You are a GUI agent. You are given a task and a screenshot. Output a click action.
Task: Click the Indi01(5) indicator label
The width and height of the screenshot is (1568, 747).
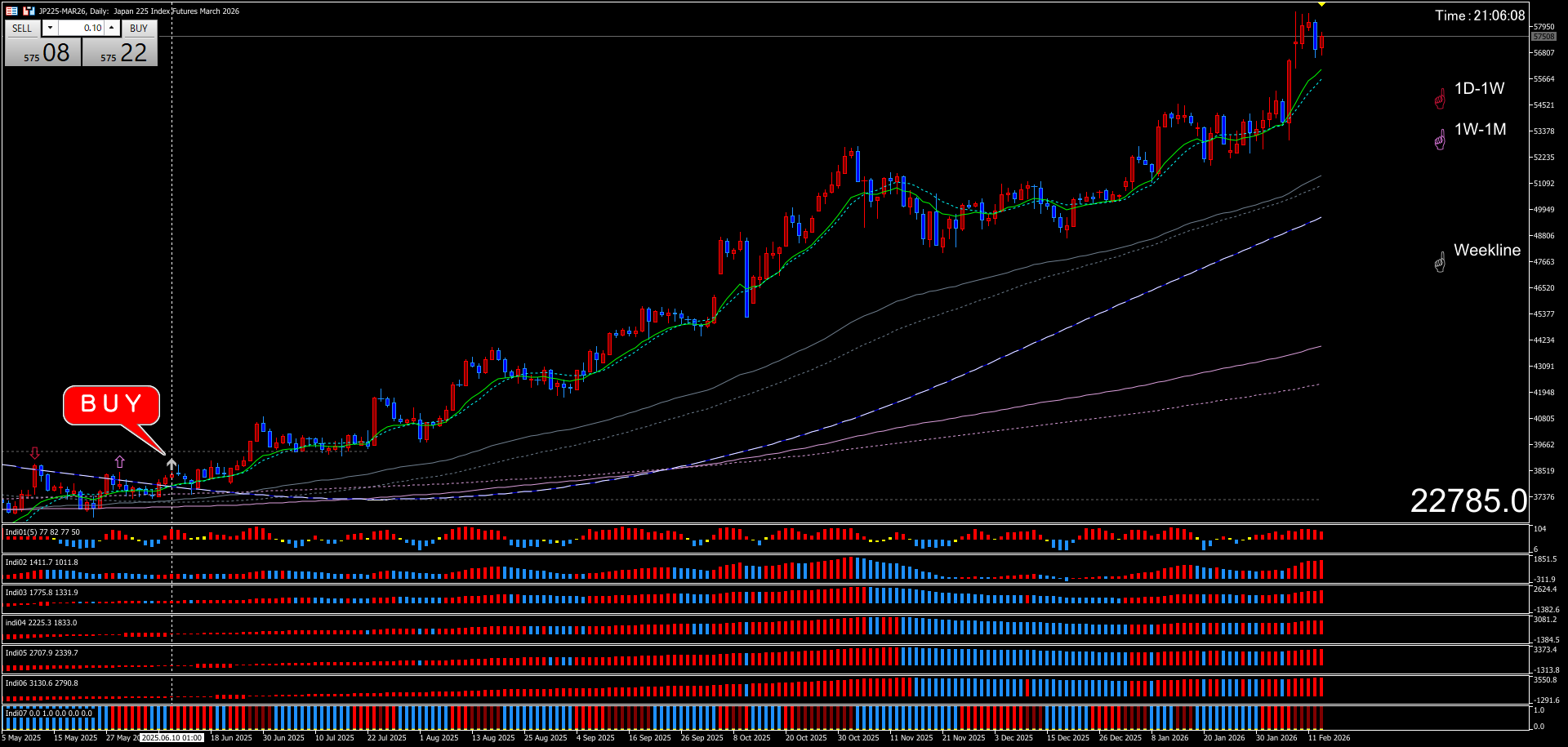click(x=42, y=532)
